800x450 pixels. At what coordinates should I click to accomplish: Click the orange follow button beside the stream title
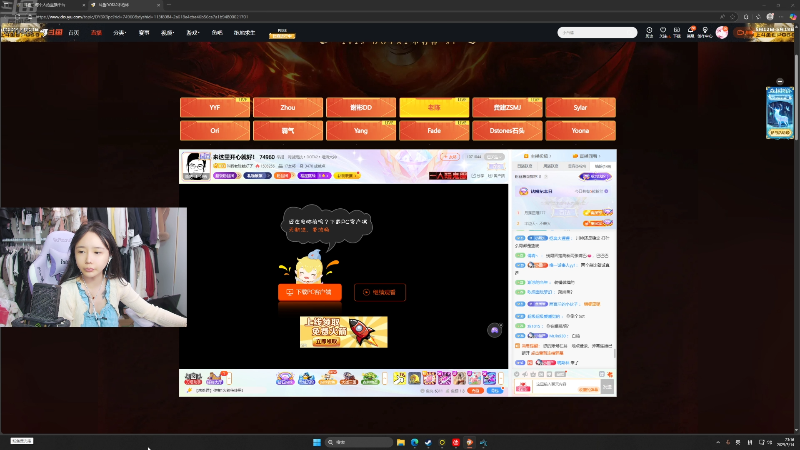(451, 157)
